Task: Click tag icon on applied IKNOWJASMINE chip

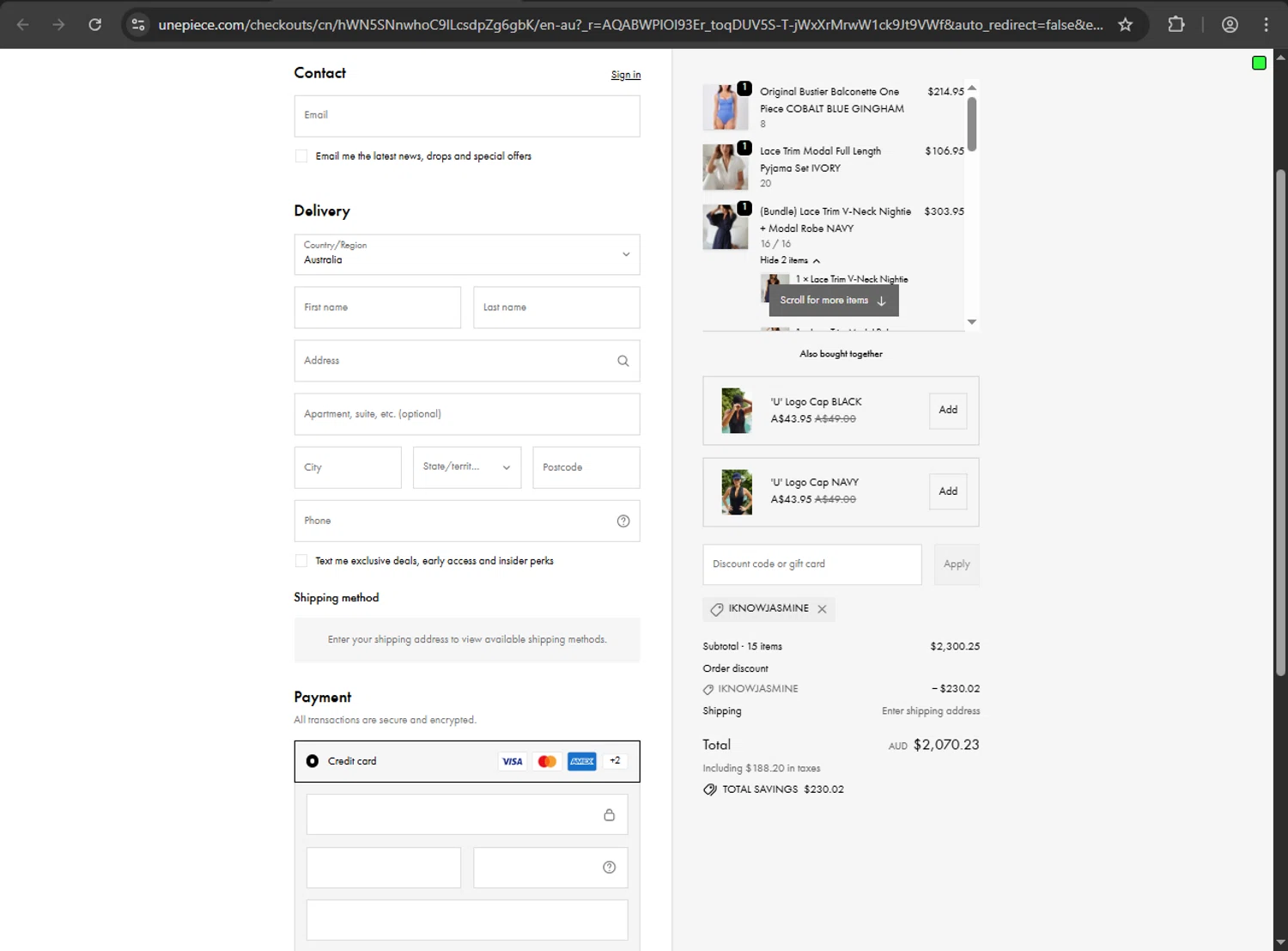Action: coord(717,609)
